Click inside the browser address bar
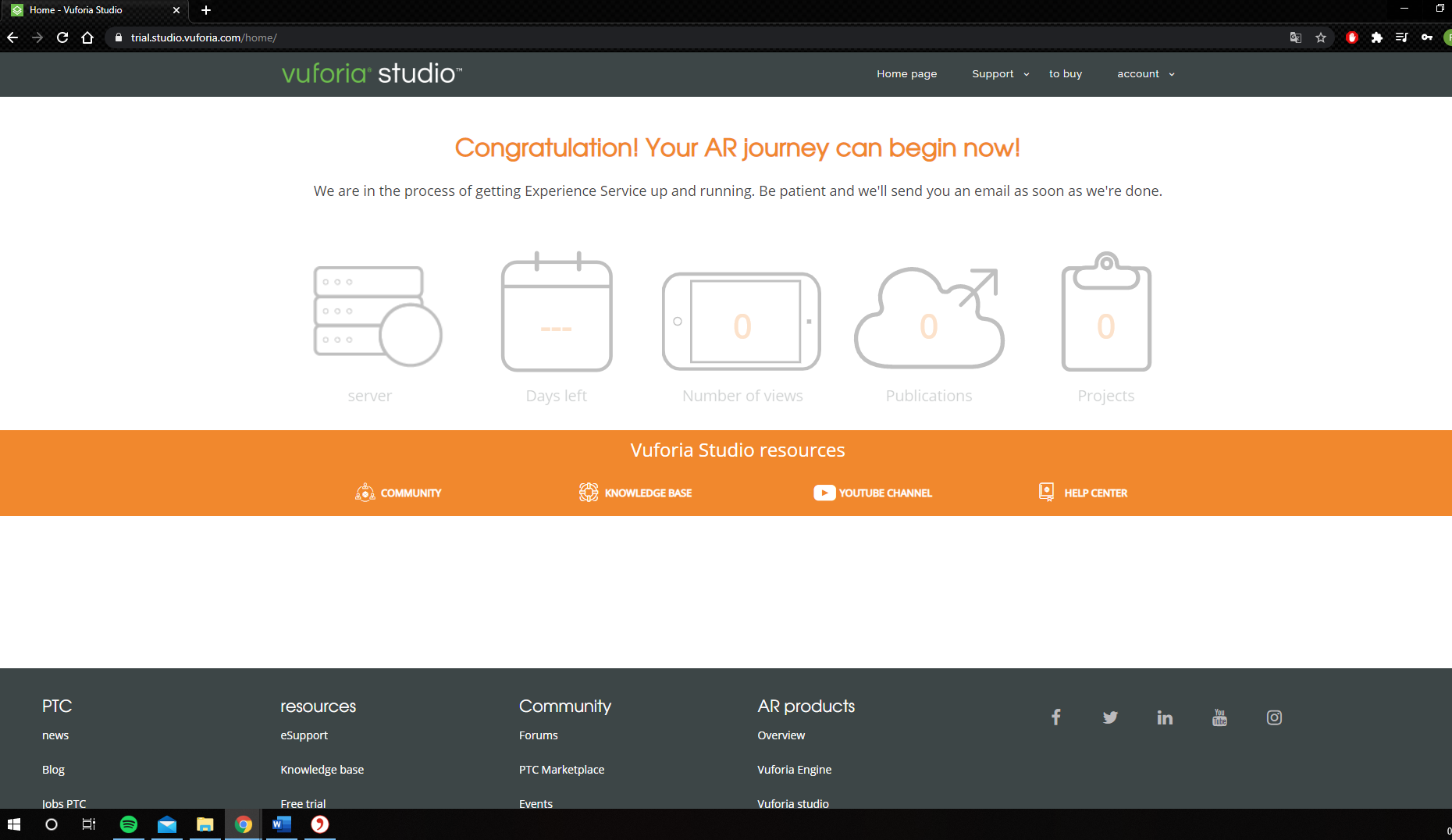Image resolution: width=1452 pixels, height=840 pixels. point(312,37)
